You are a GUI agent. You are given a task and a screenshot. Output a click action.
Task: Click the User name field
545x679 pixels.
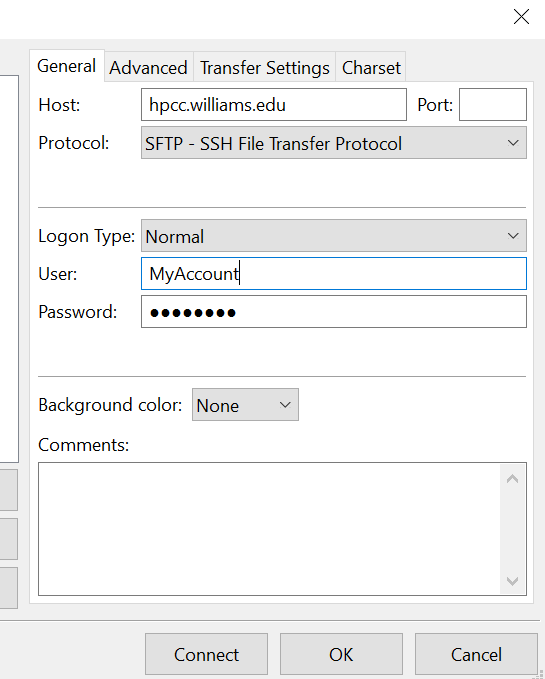point(334,274)
